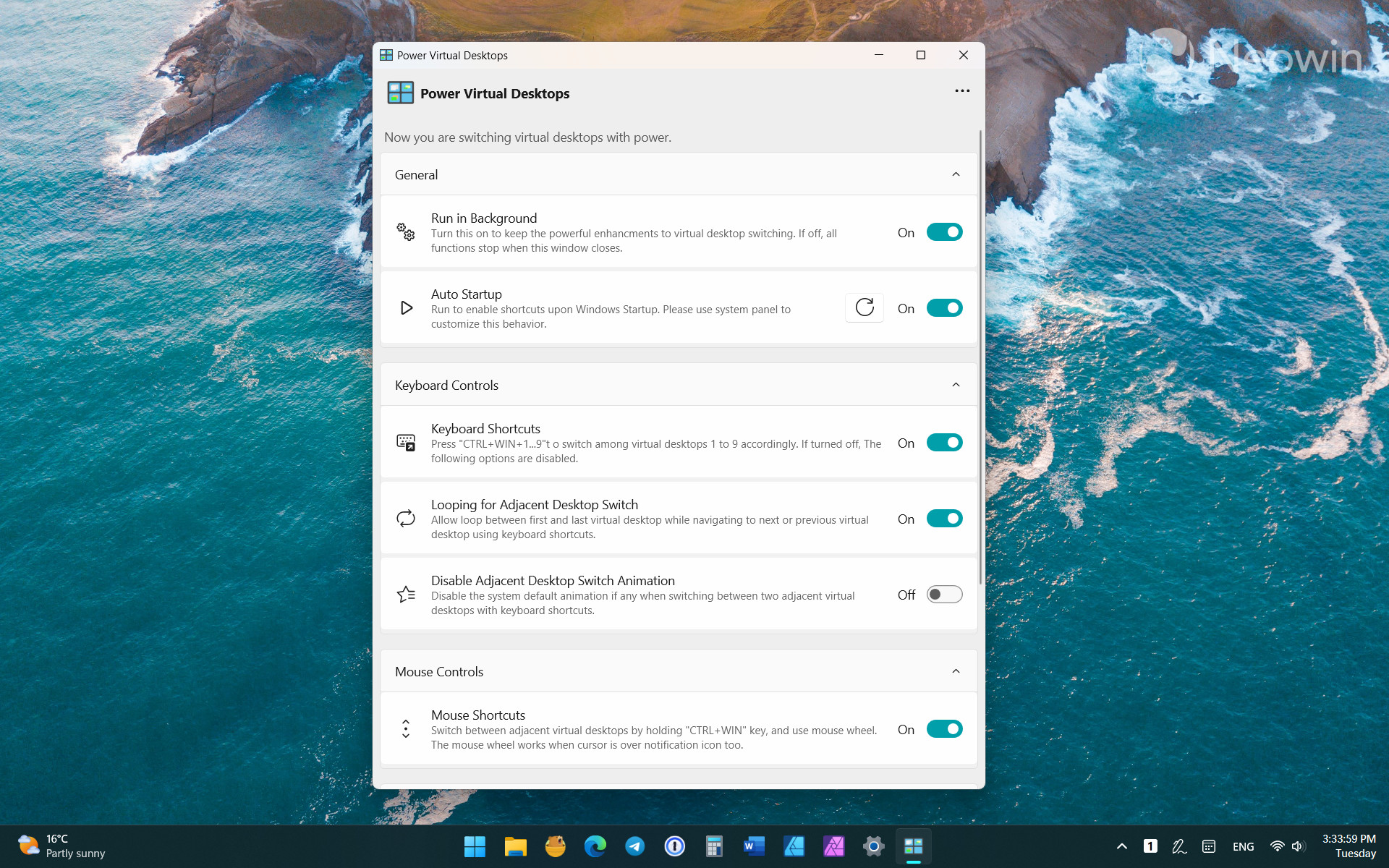
Task: Collapse the General section
Action: click(956, 174)
